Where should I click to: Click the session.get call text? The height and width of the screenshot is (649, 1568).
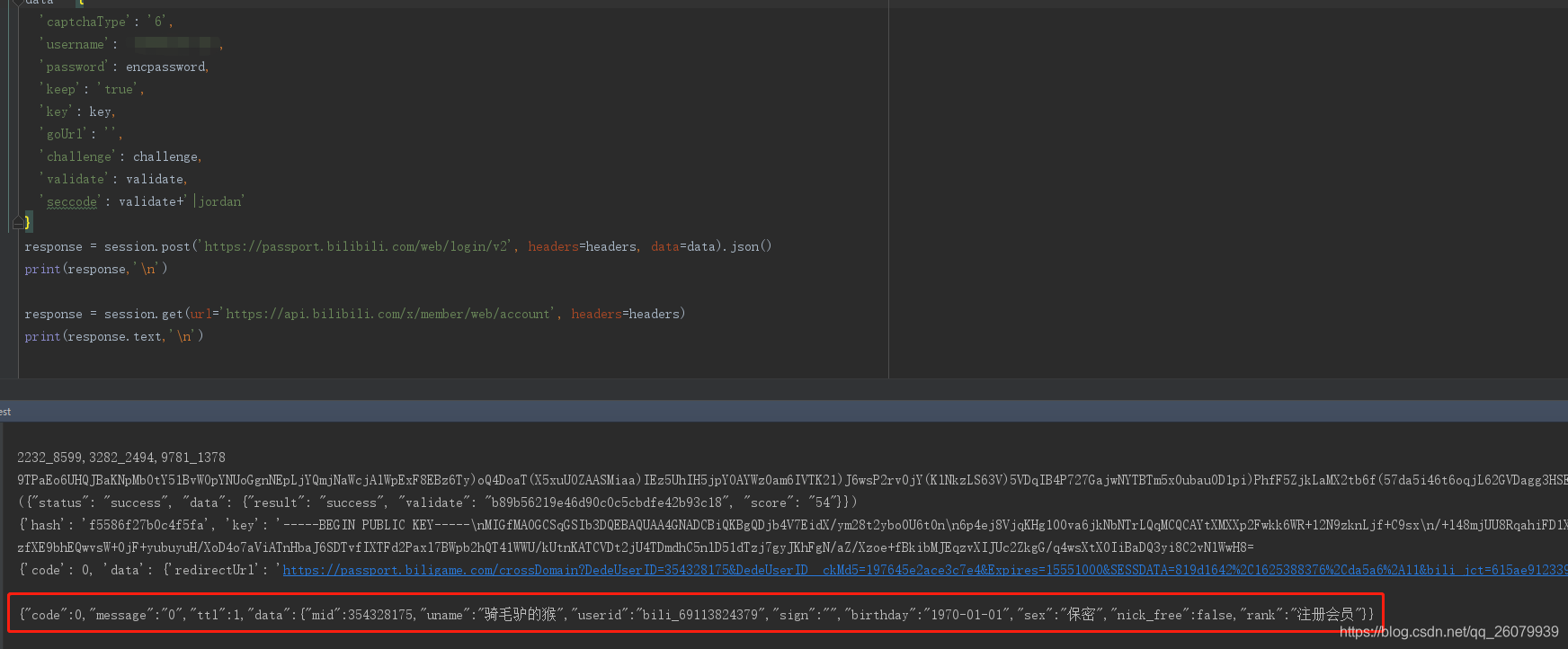tap(143, 314)
